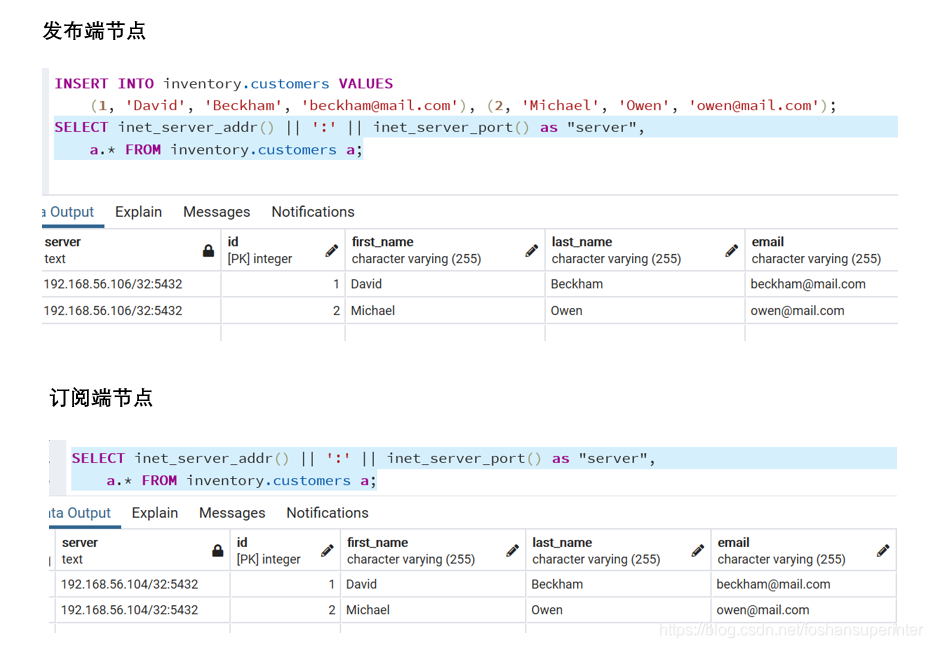Select publisher email column header
This screenshot has height=648, width=933.
click(821, 251)
